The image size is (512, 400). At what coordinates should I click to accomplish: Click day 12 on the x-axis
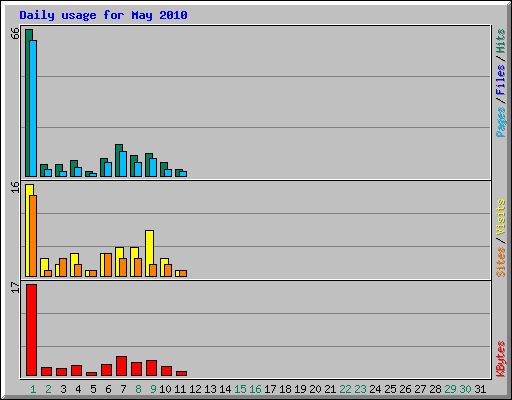tap(195, 389)
